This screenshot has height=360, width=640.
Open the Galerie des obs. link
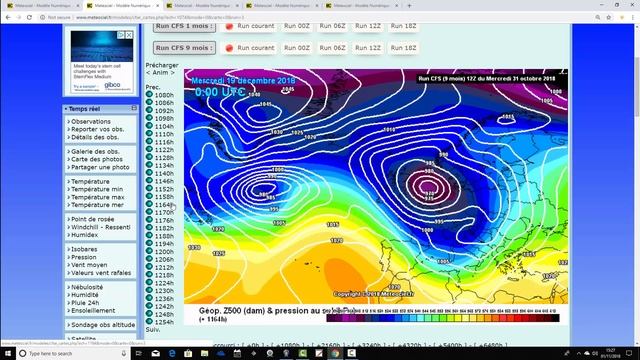click(95, 151)
